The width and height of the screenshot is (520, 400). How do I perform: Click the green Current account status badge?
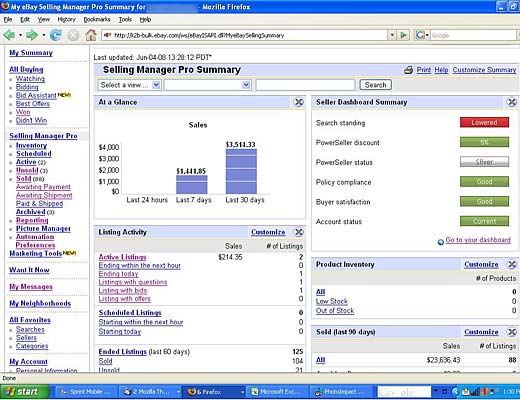pos(484,221)
